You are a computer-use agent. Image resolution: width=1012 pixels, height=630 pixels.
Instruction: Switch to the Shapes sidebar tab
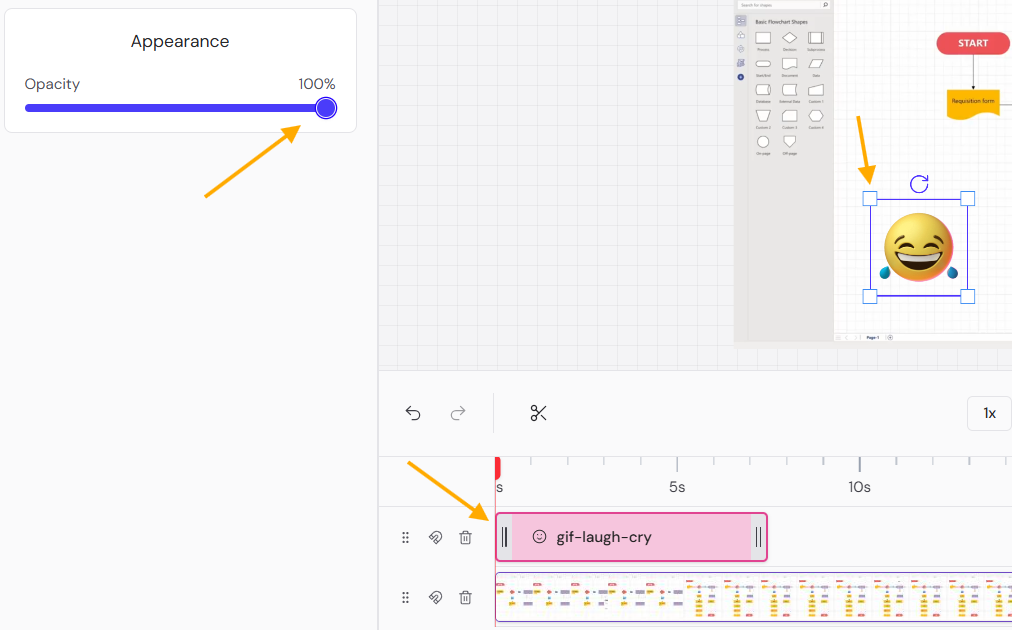point(741,35)
